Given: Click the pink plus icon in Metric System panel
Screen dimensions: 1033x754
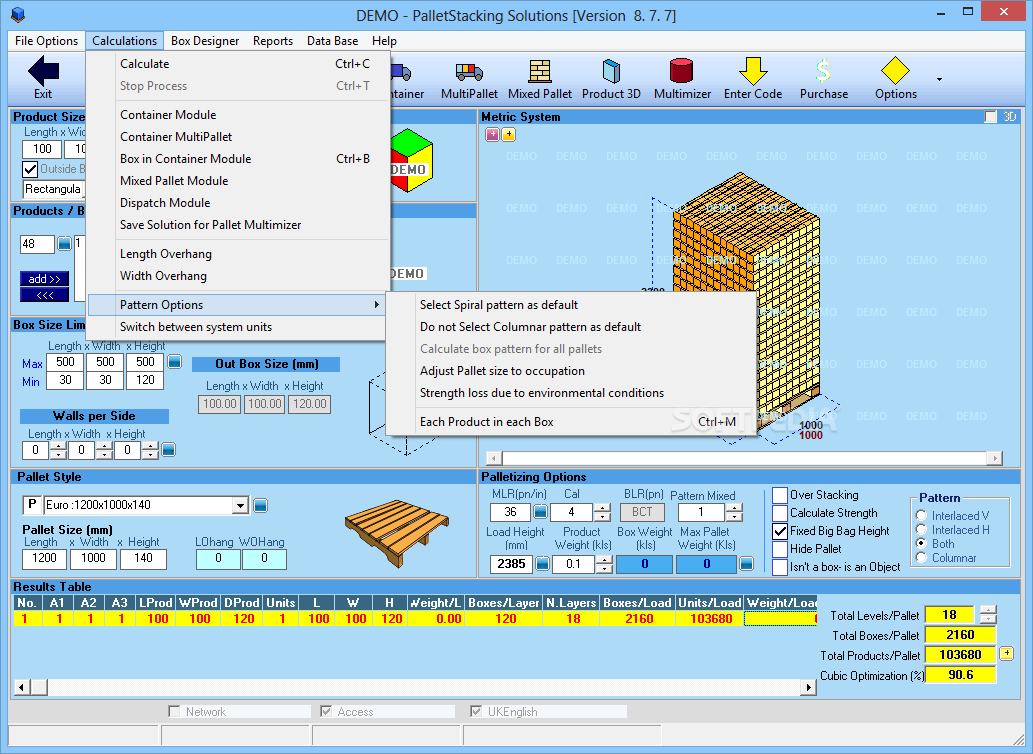Looking at the screenshot, I should click(492, 135).
